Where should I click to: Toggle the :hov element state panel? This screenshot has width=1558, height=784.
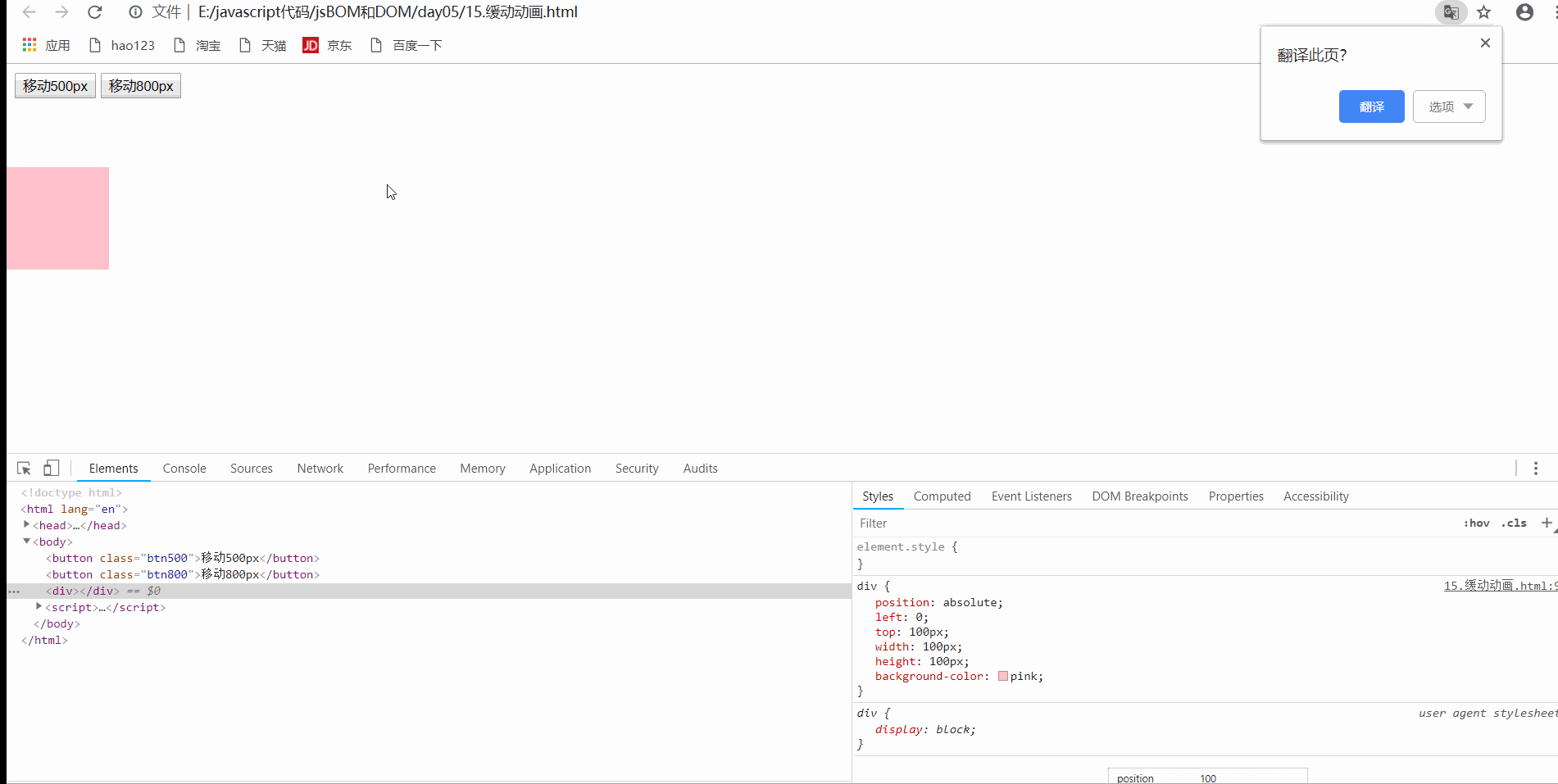coord(1477,523)
